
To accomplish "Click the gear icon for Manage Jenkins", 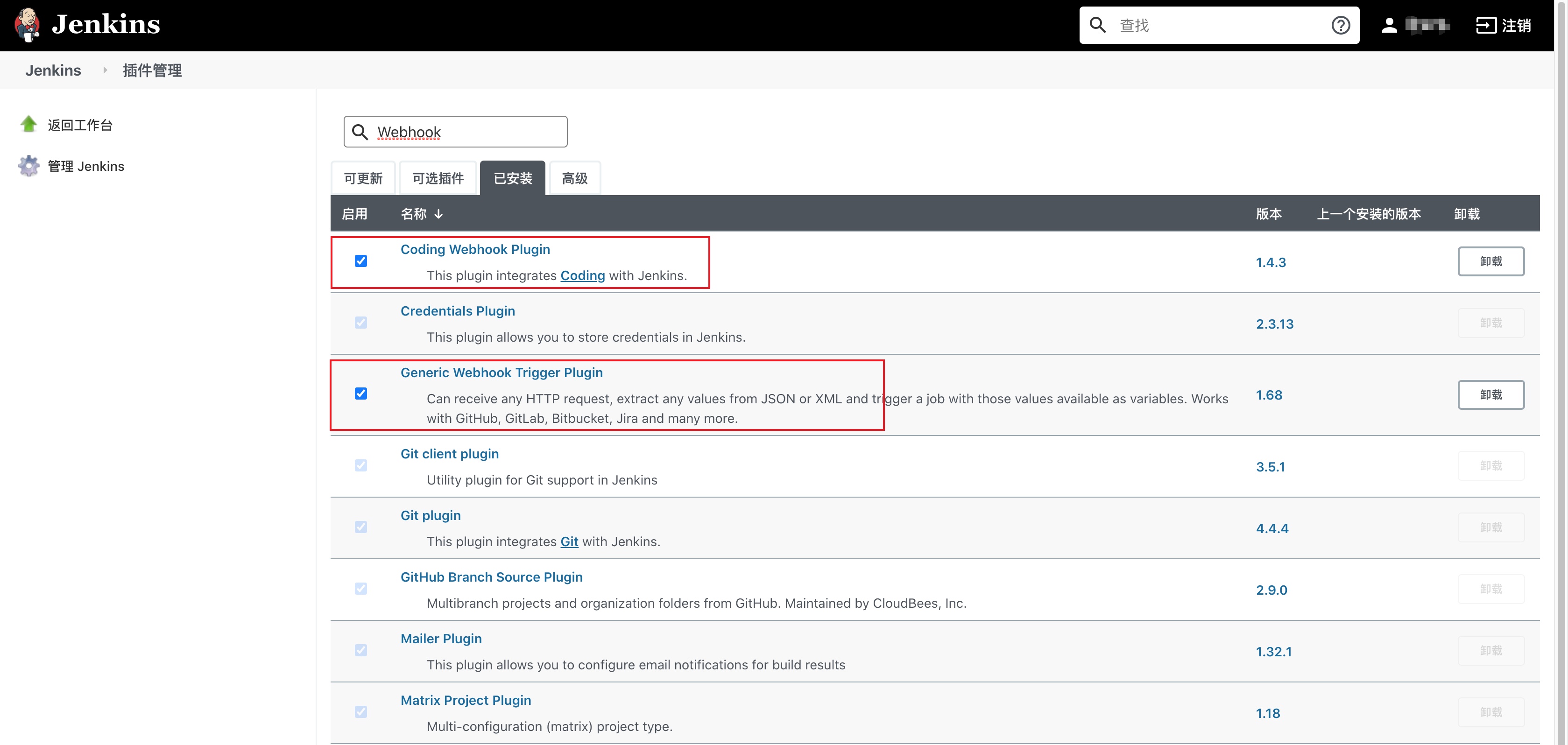I will pyautogui.click(x=28, y=166).
